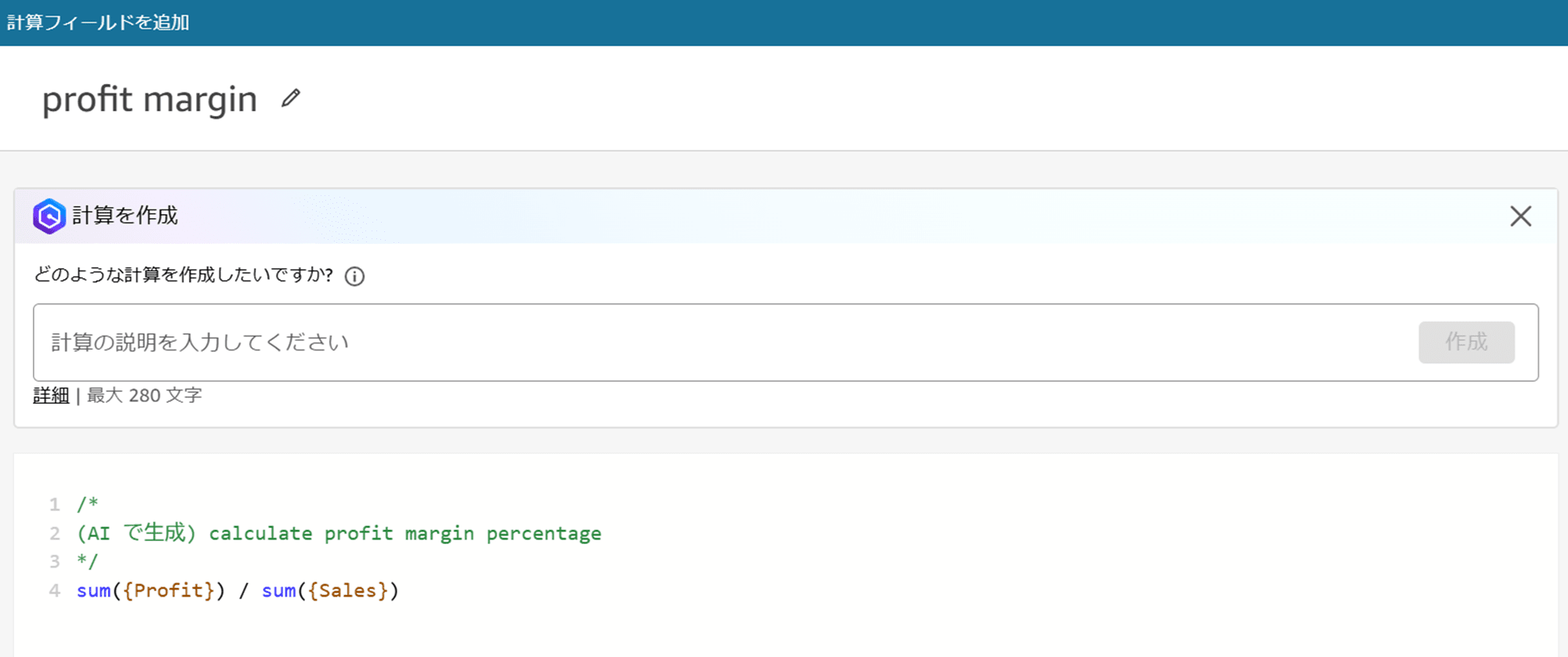
Task: Click the 最大 280 文字 text
Action: [x=144, y=395]
